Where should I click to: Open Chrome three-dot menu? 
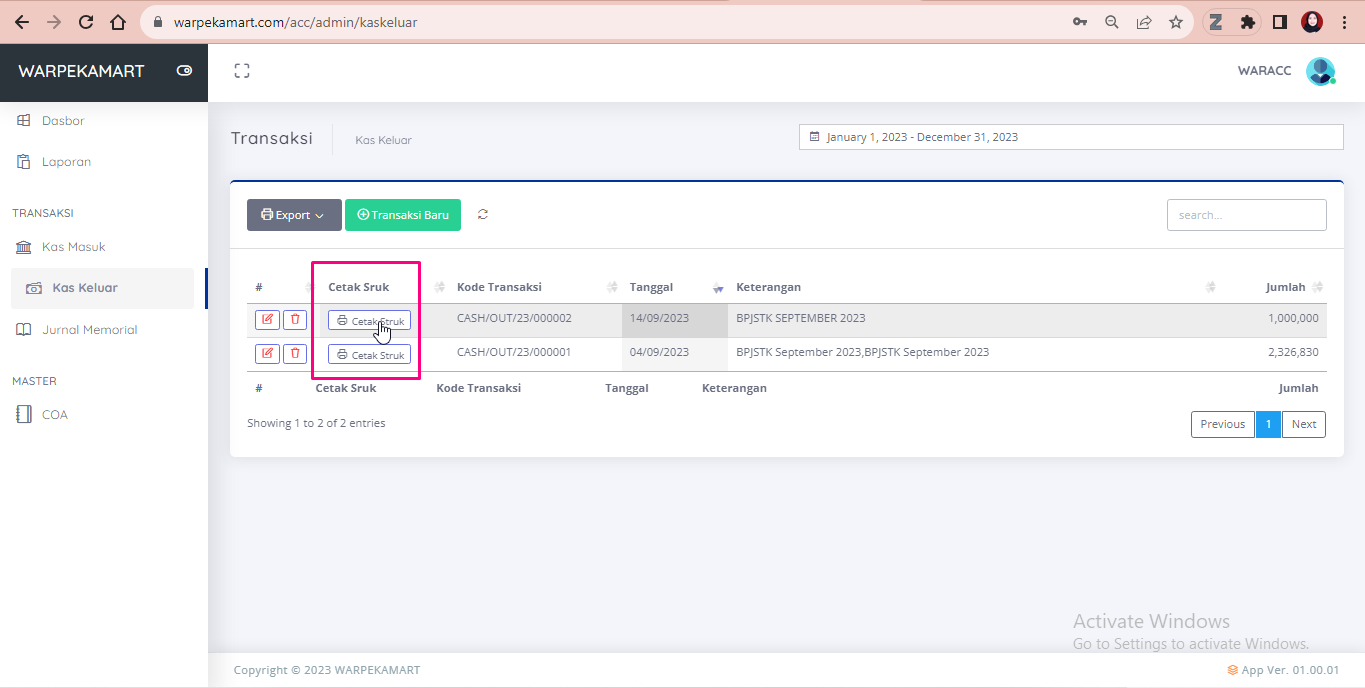pos(1343,22)
